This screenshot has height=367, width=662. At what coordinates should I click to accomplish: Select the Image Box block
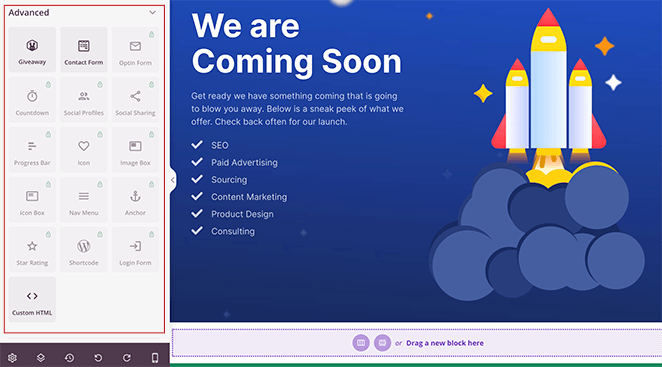point(135,150)
